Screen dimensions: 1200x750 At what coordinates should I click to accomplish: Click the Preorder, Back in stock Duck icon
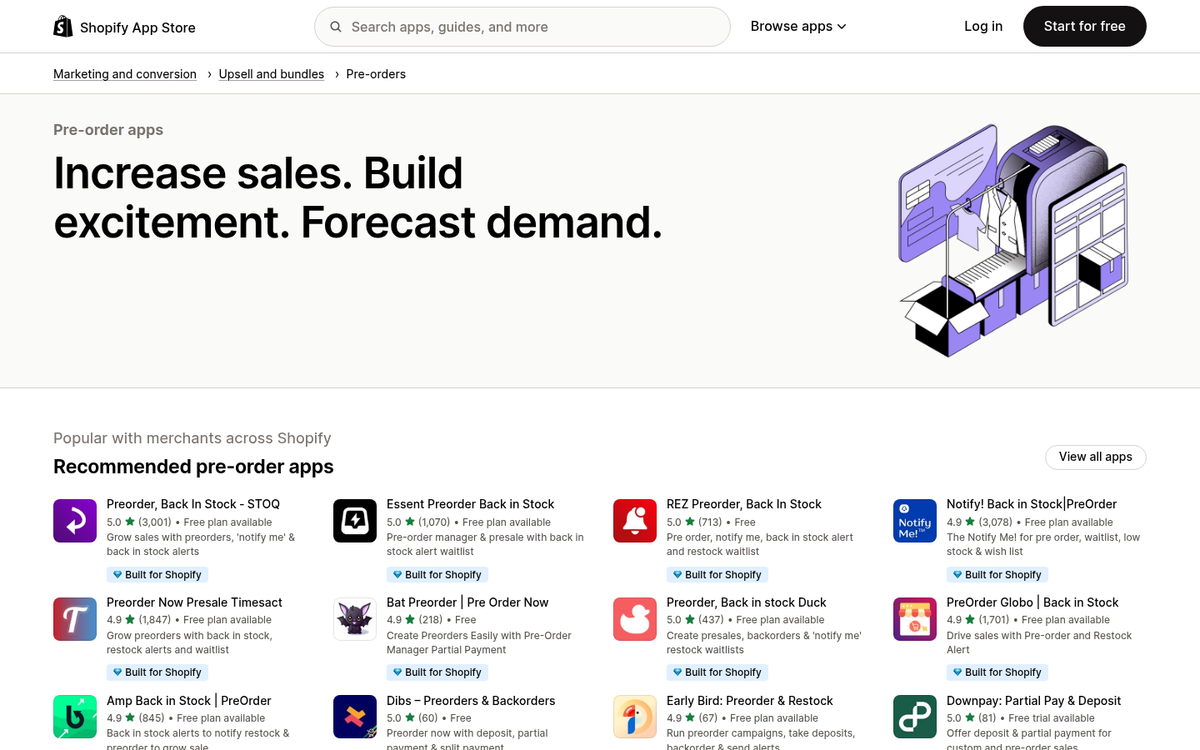coord(635,618)
